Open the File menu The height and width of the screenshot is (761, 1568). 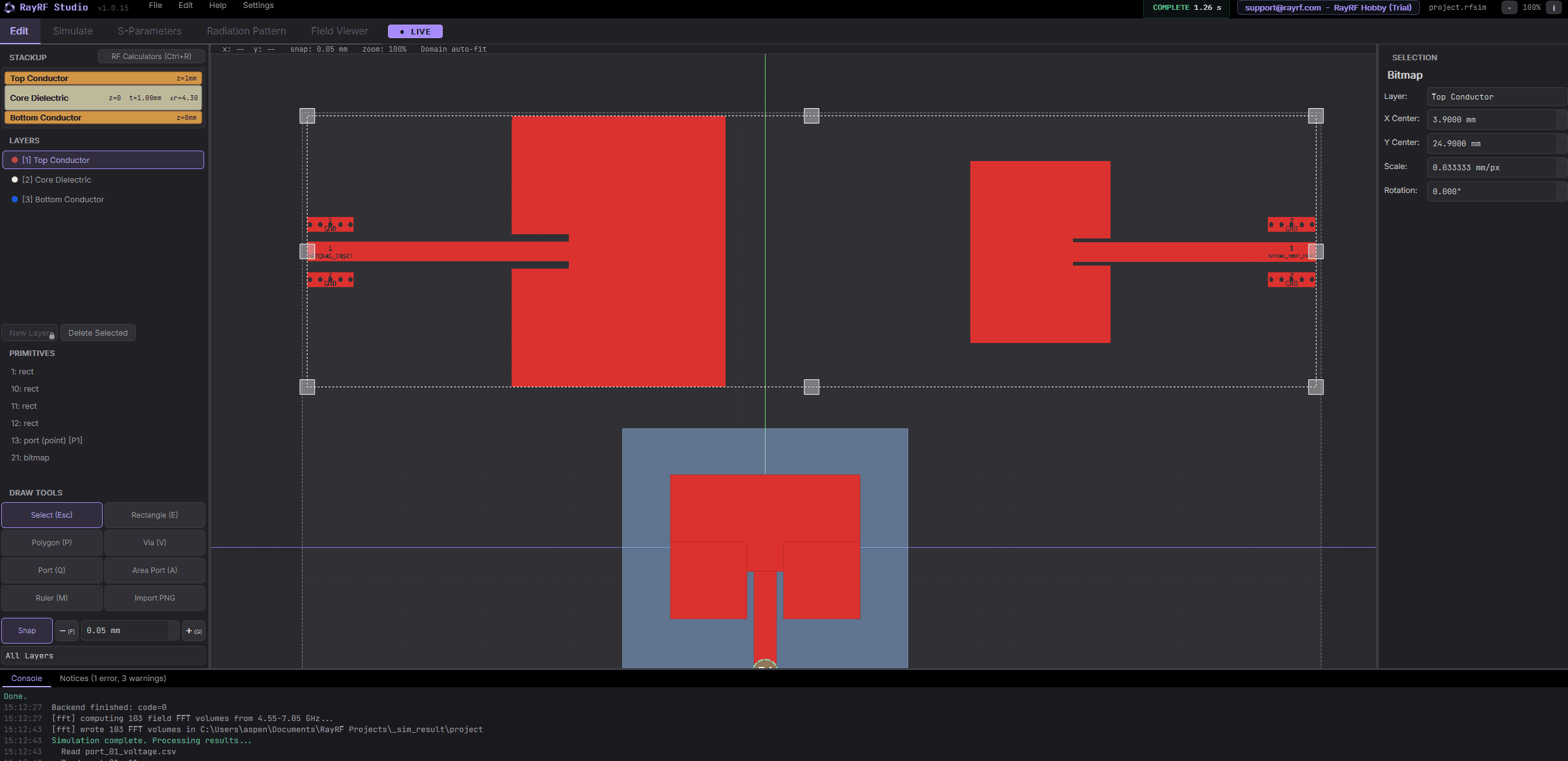tap(156, 6)
